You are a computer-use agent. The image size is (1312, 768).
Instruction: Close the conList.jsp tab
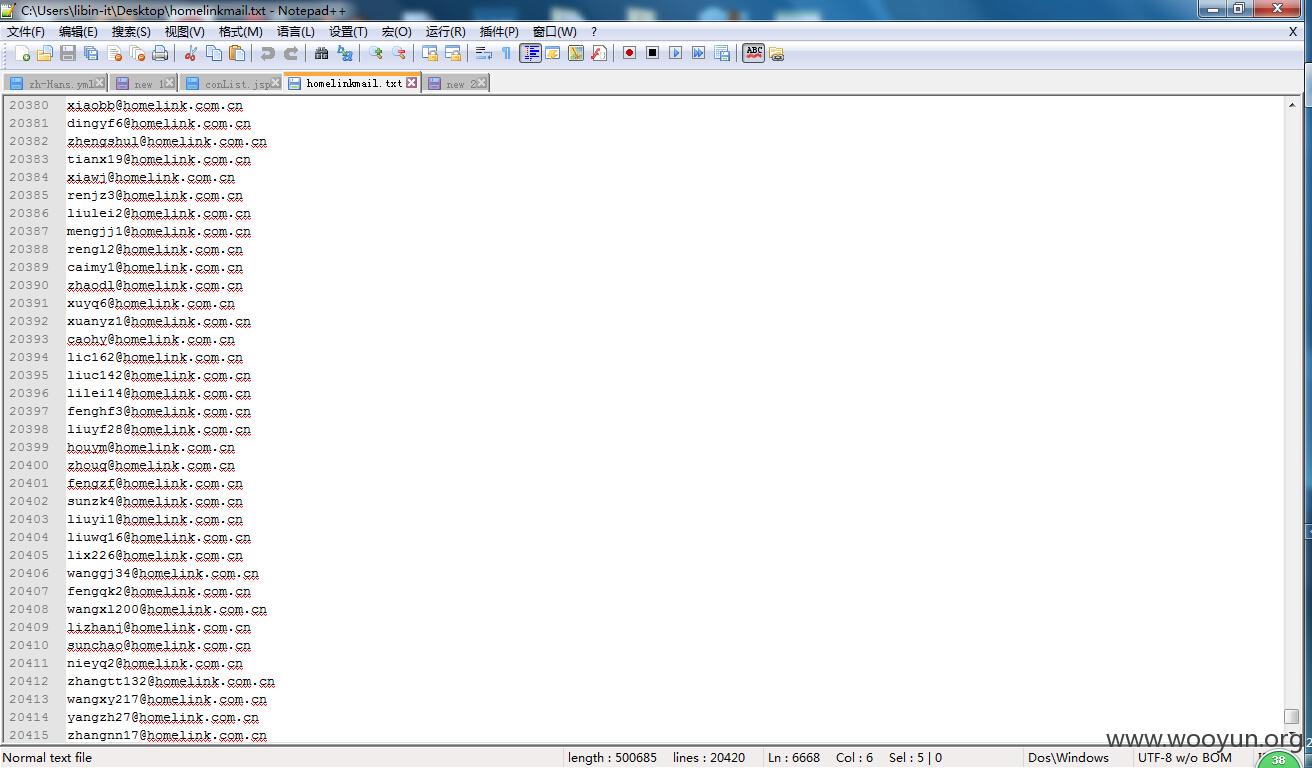pyautogui.click(x=275, y=83)
